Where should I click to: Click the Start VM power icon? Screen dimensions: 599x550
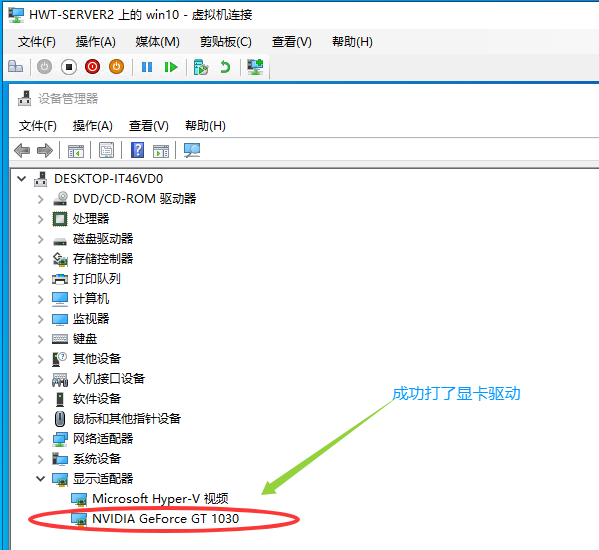click(44, 67)
